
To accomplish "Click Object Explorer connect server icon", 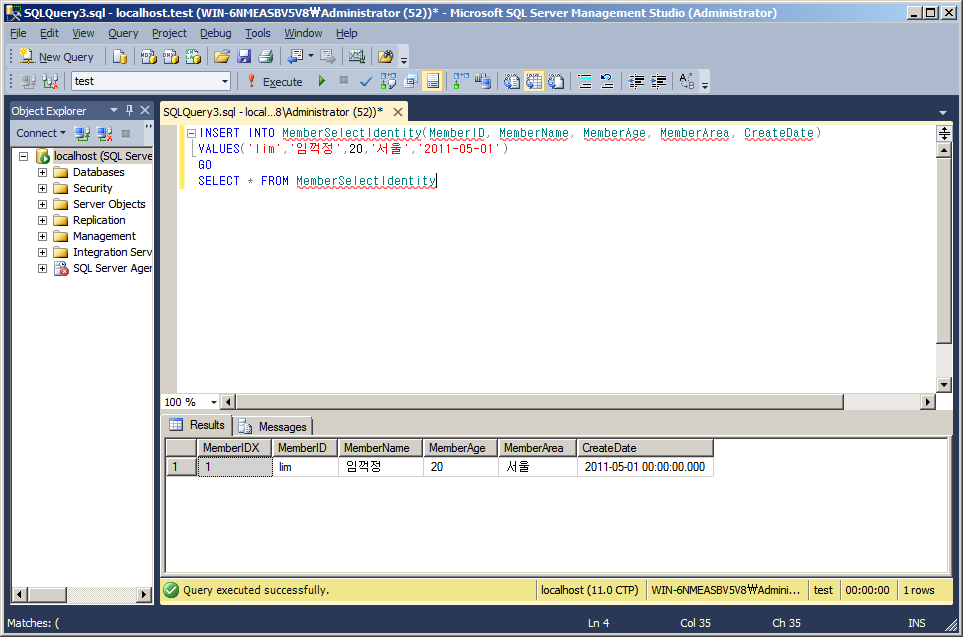I will (82, 133).
